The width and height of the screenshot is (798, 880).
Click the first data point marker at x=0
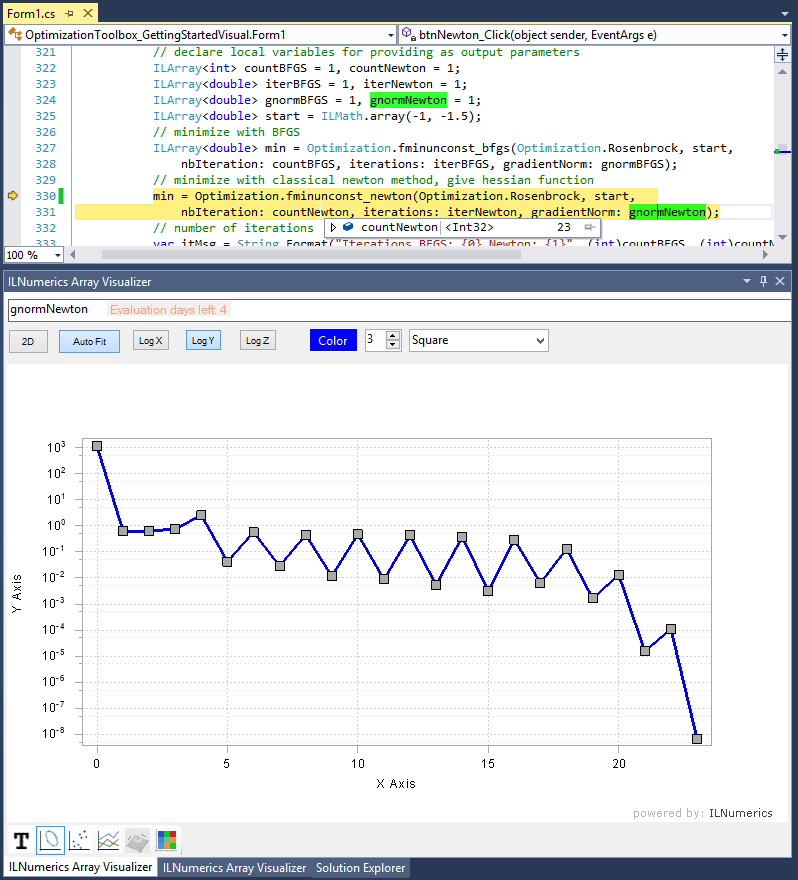point(97,446)
